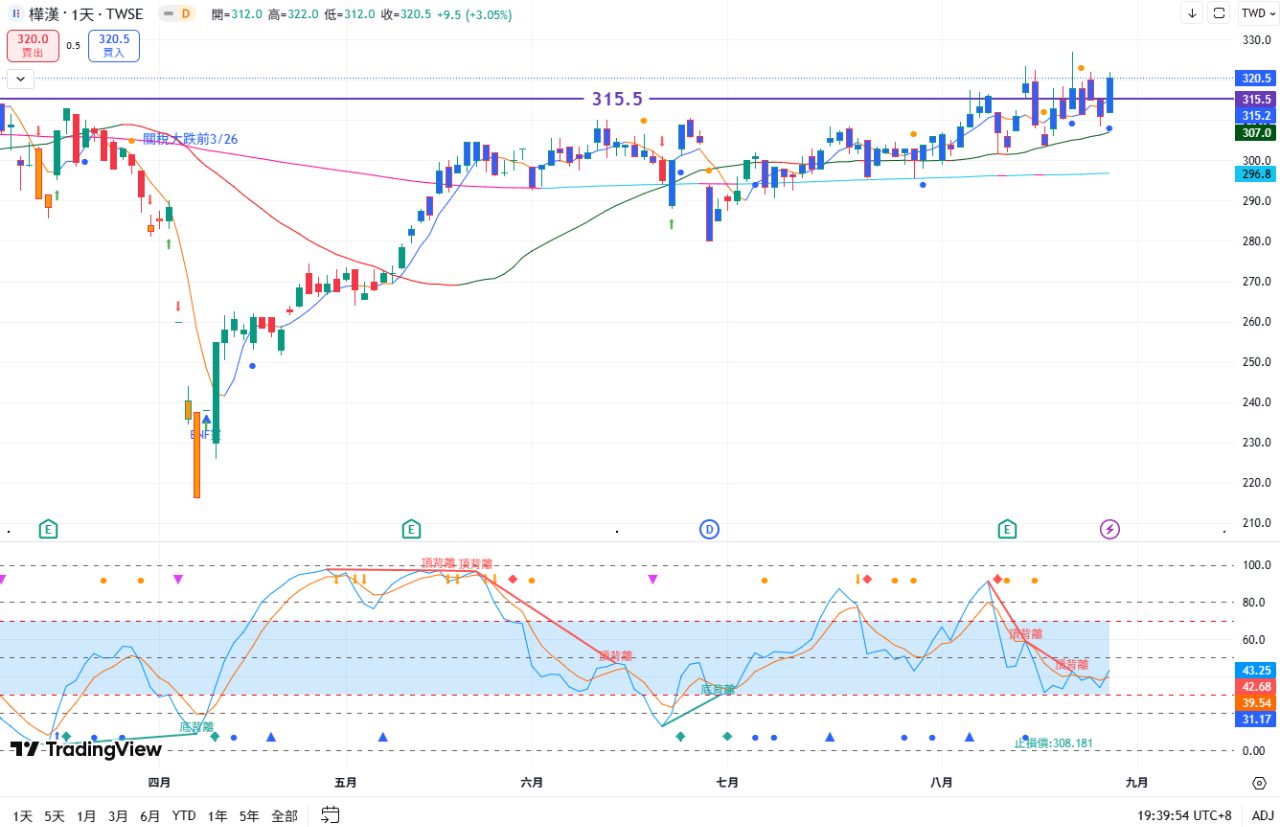Screen dimensions: 1280x827
Task: Open timezone menu showing UTC+8
Action: pyautogui.click(x=1184, y=816)
